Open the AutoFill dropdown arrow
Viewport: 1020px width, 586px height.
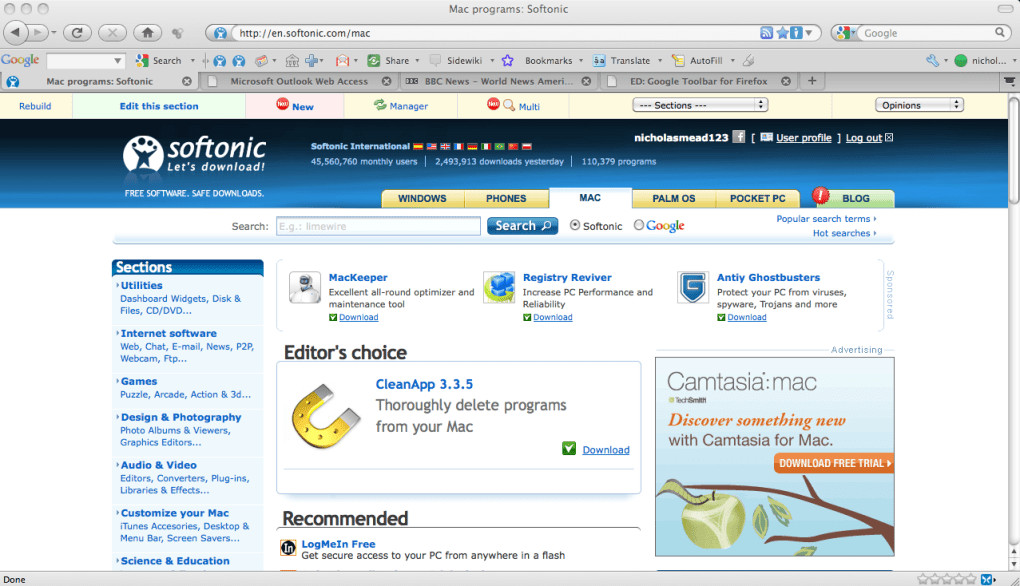[732, 60]
